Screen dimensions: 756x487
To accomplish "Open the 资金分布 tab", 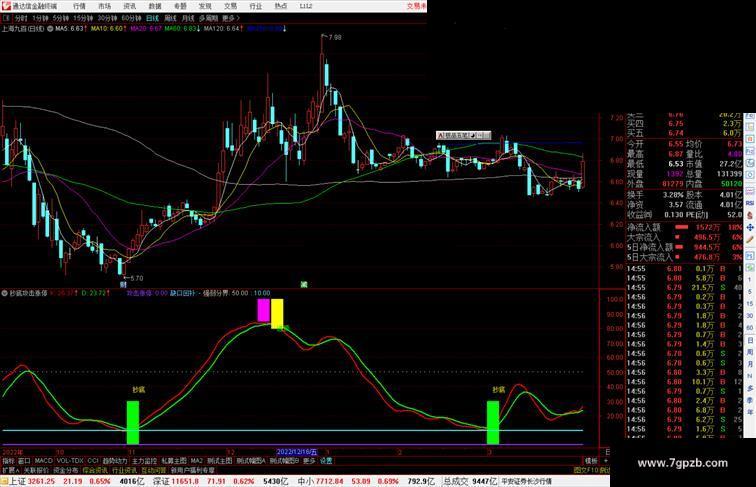I will [x=66, y=470].
